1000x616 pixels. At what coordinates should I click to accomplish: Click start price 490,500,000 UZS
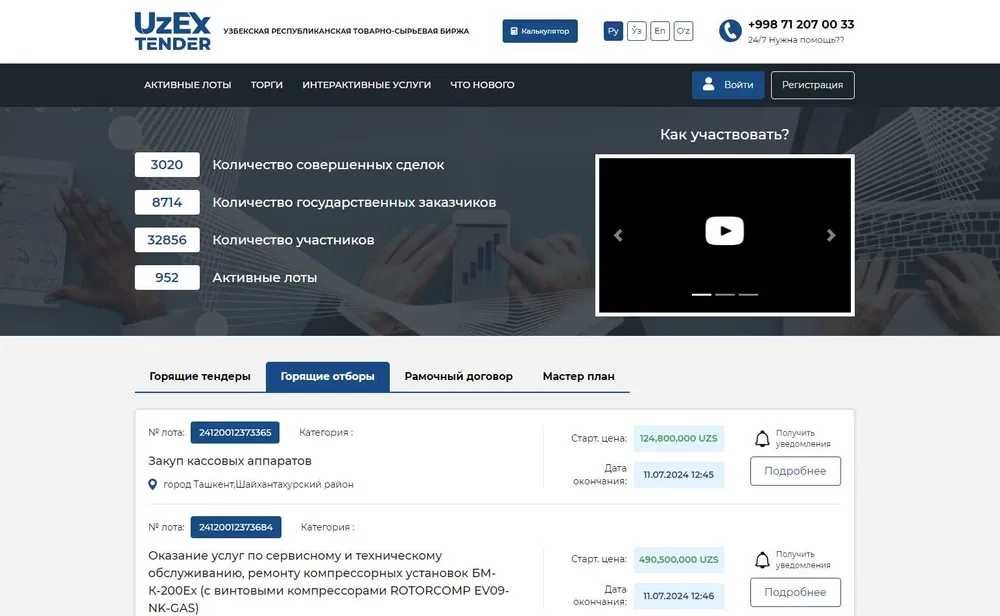point(679,559)
